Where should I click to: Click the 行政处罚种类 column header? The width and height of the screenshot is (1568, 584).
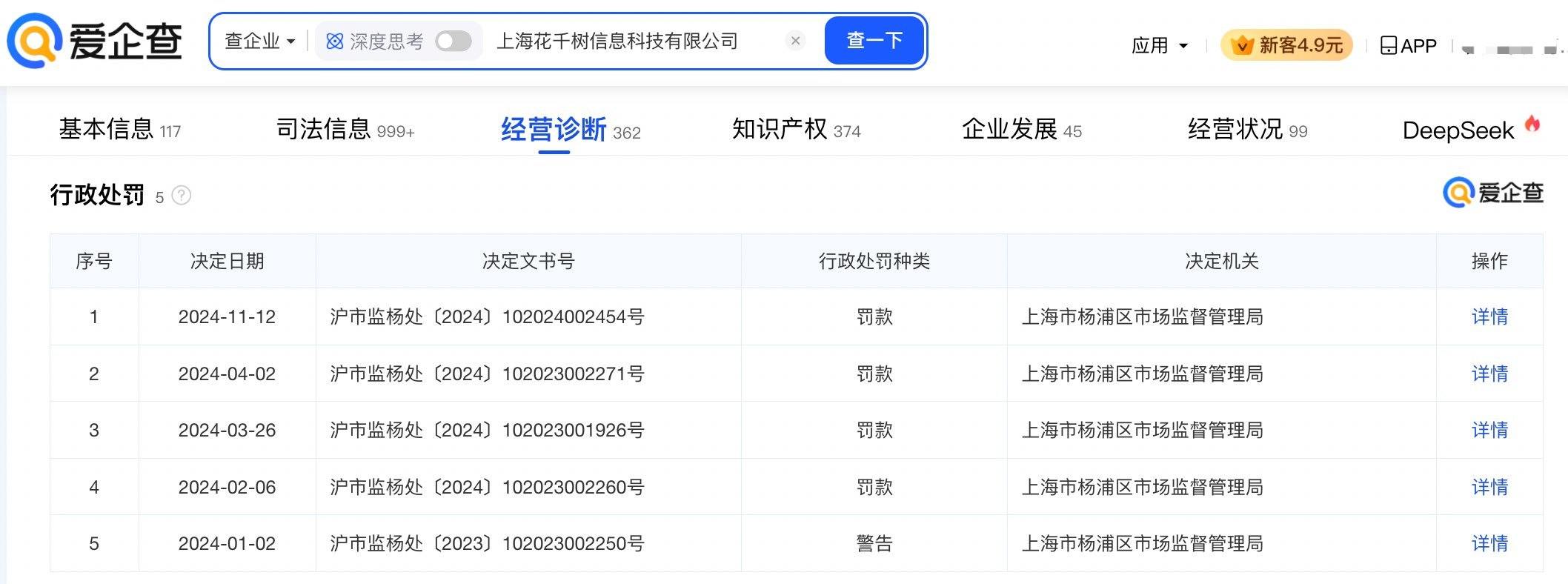click(x=874, y=261)
